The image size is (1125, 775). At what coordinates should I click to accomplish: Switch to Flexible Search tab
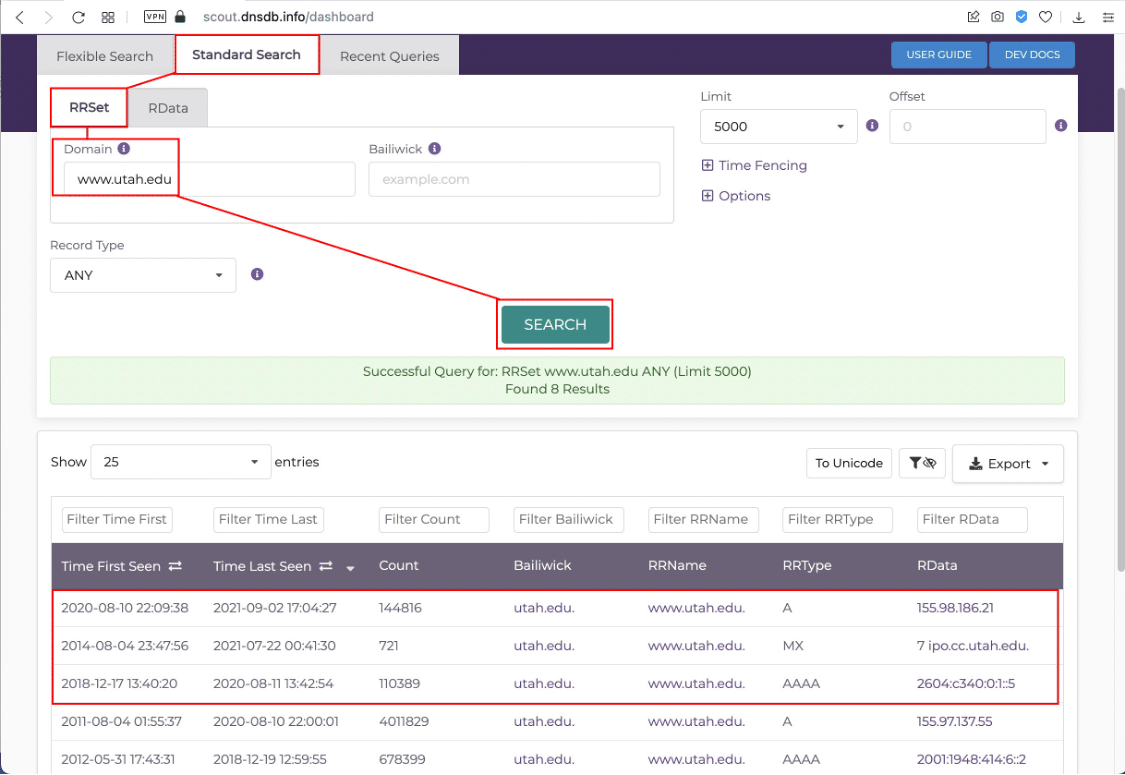(x=105, y=55)
